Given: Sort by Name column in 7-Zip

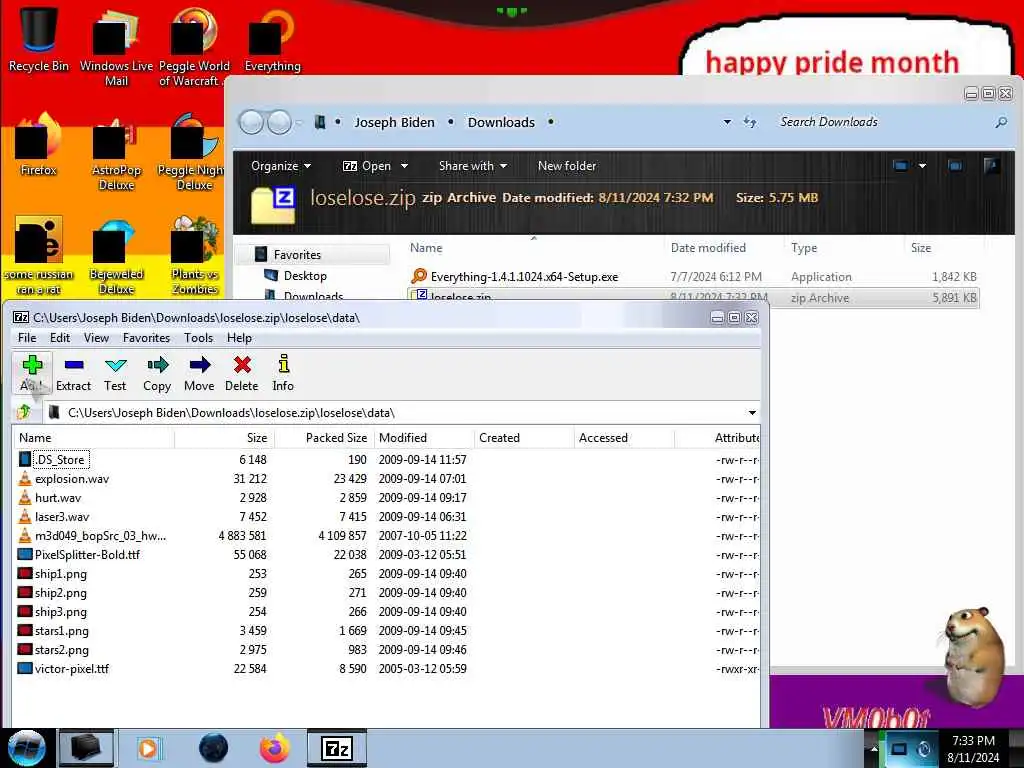Looking at the screenshot, I should pyautogui.click(x=93, y=438).
